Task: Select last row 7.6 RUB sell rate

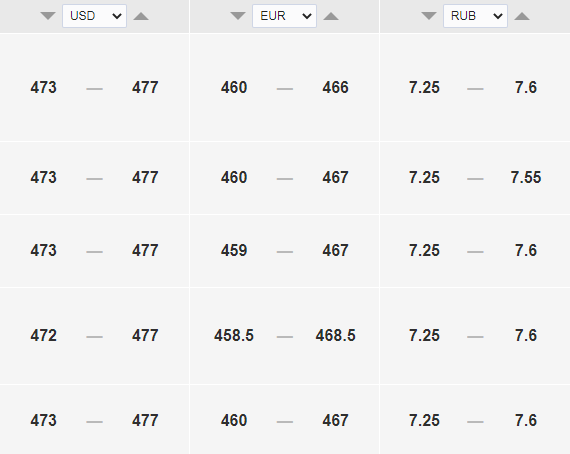Action: click(x=526, y=420)
